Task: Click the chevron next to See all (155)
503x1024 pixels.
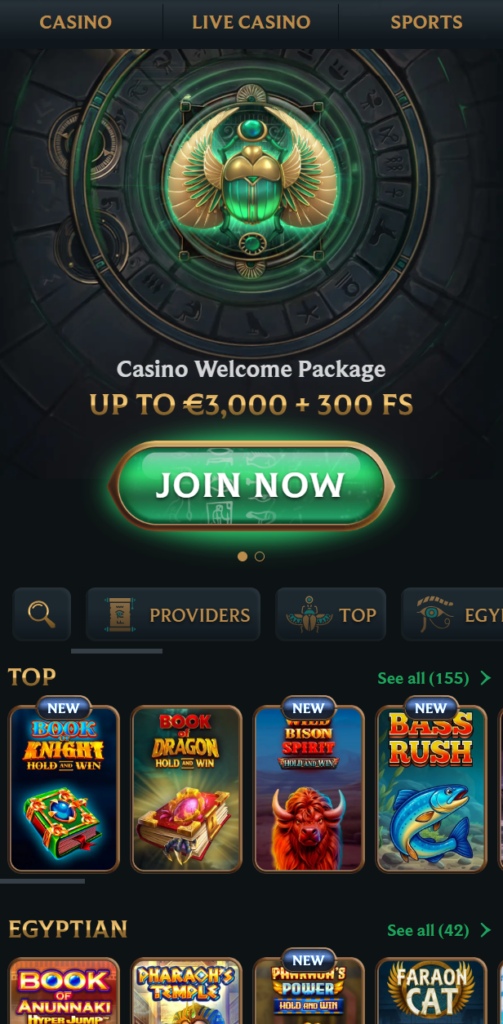Action: (485, 679)
